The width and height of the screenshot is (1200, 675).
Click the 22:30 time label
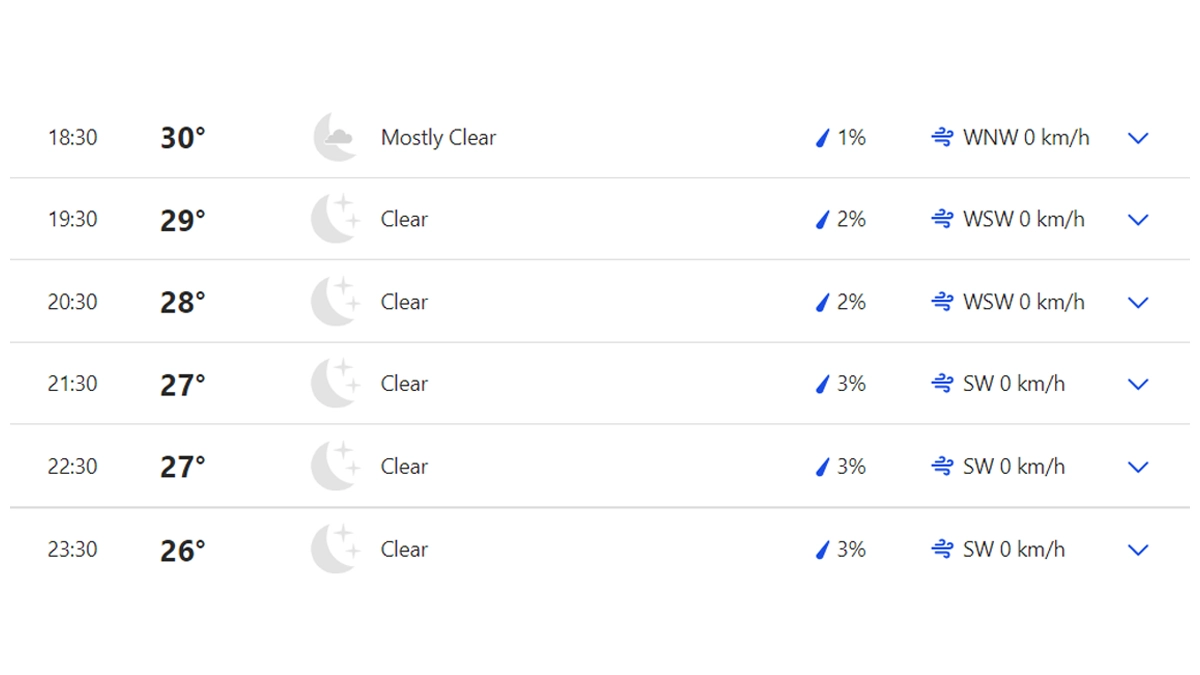[73, 467]
